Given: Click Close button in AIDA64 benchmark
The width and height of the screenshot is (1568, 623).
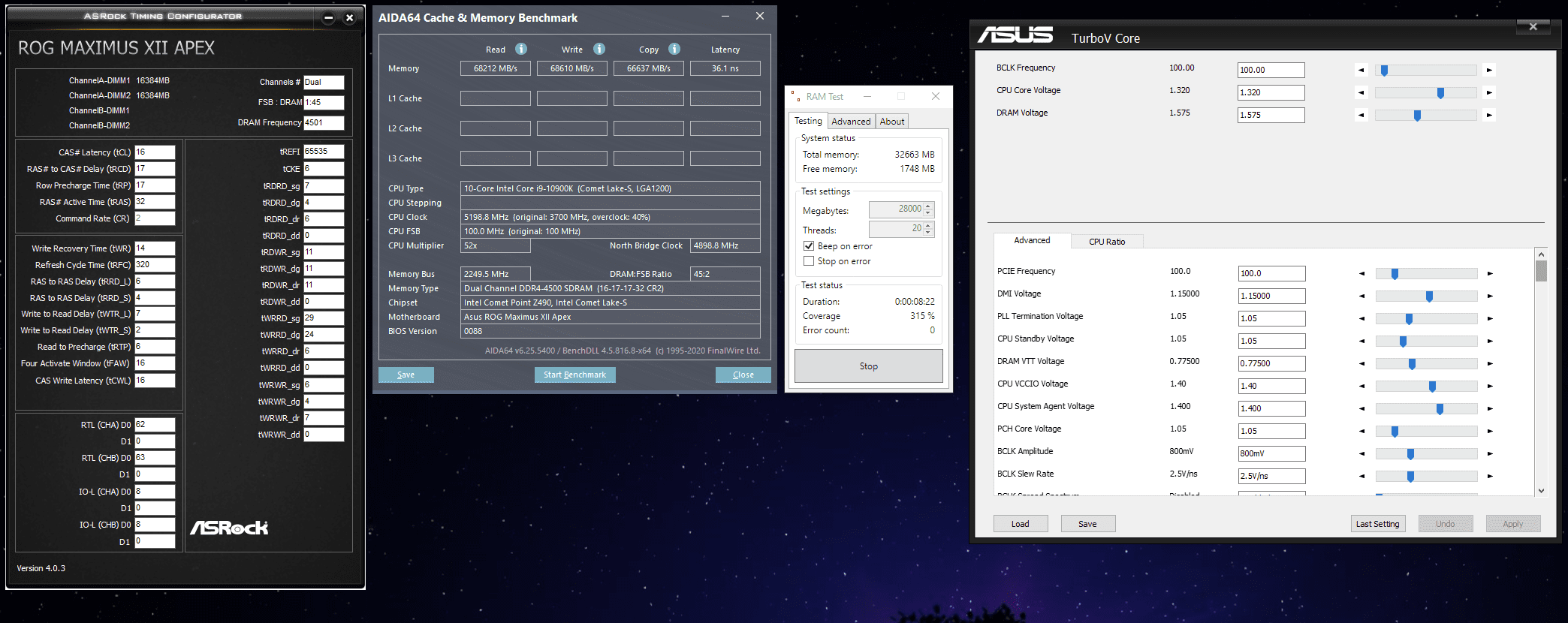Looking at the screenshot, I should tap(743, 375).
